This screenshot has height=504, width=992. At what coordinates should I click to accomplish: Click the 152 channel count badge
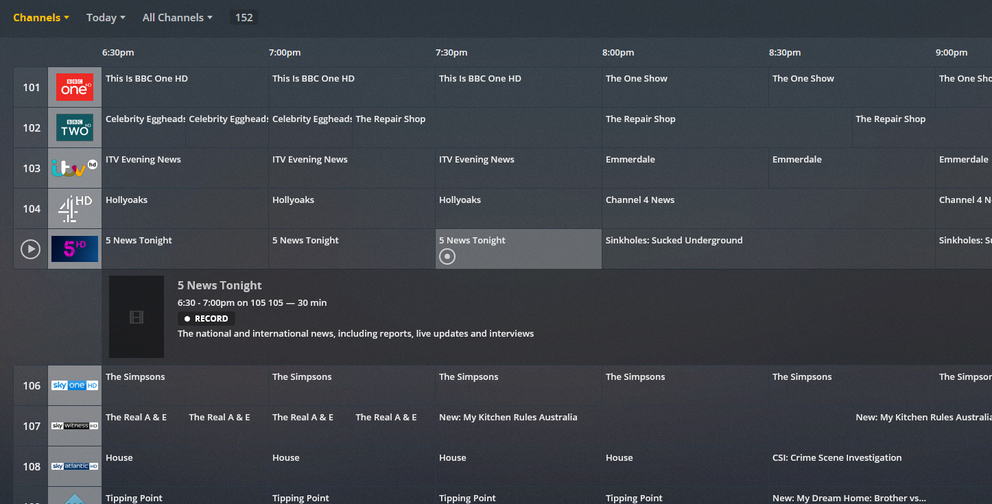(x=244, y=18)
